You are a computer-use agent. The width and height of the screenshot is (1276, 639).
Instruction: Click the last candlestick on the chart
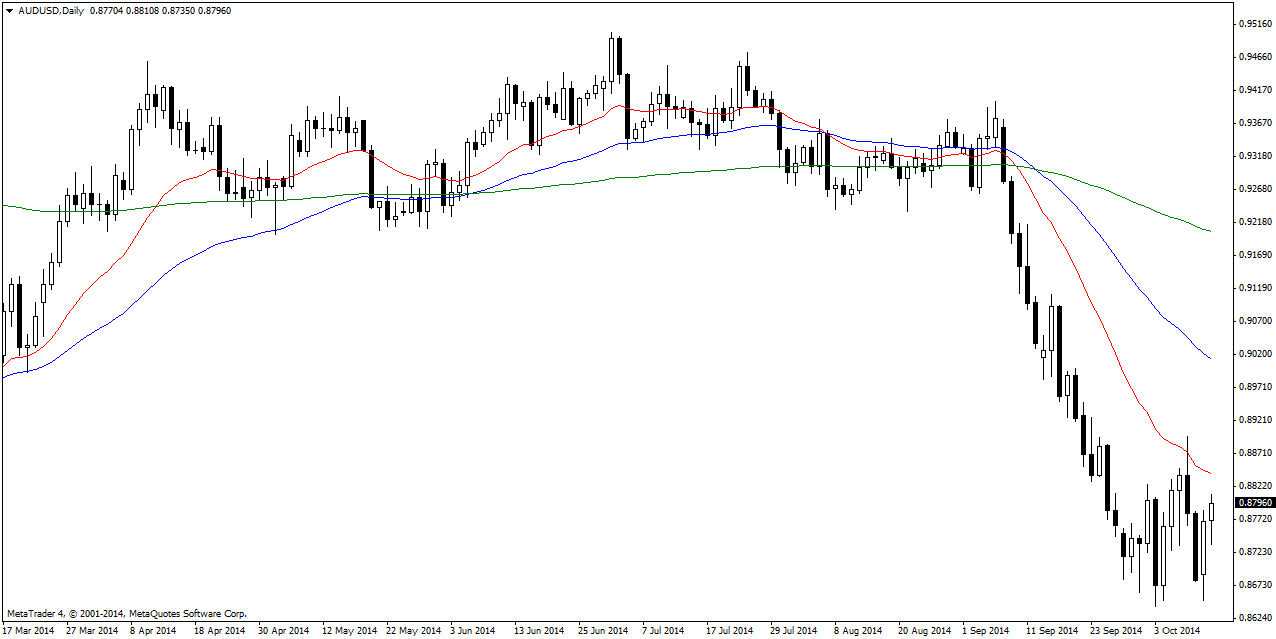tap(1212, 511)
